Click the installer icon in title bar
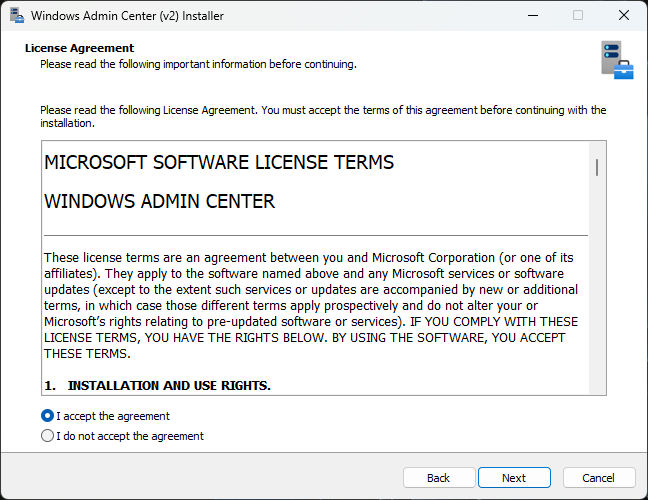Viewport: 648px width, 500px height. [x=17, y=16]
